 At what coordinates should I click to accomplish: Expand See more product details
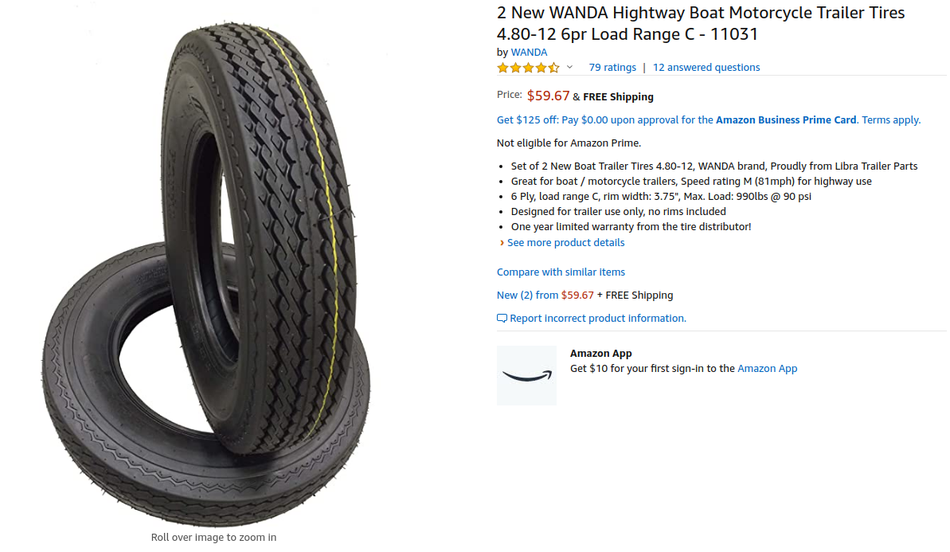[565, 242]
